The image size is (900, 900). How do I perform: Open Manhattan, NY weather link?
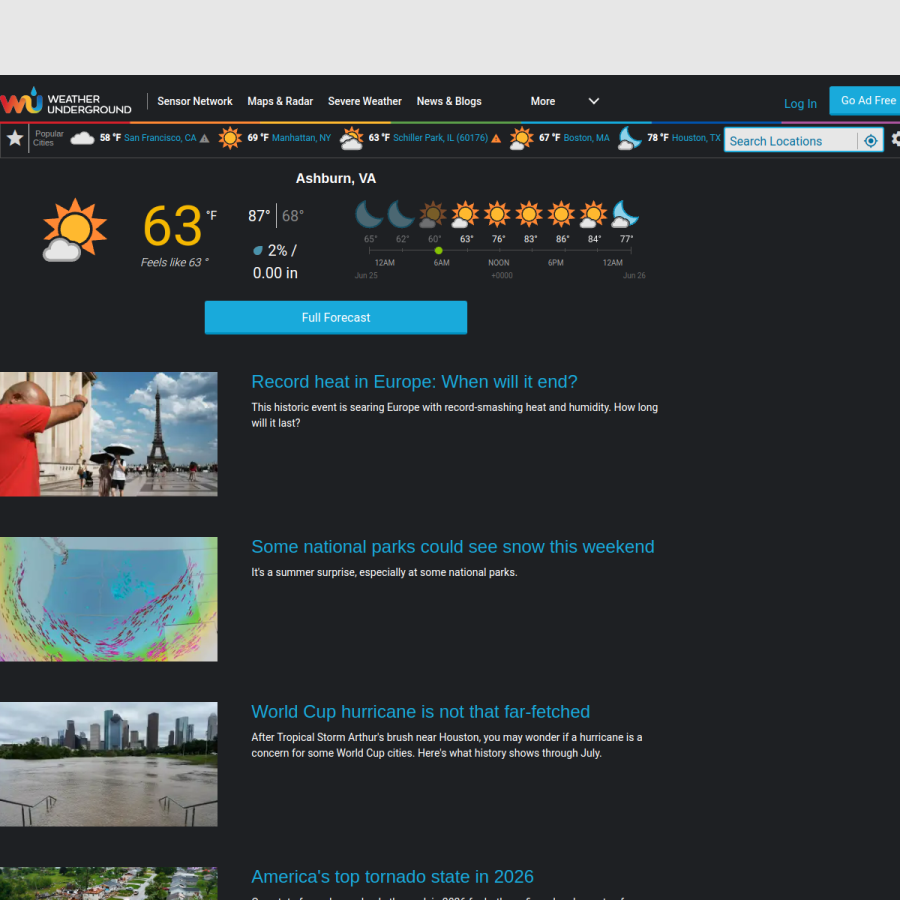pyautogui.click(x=301, y=138)
